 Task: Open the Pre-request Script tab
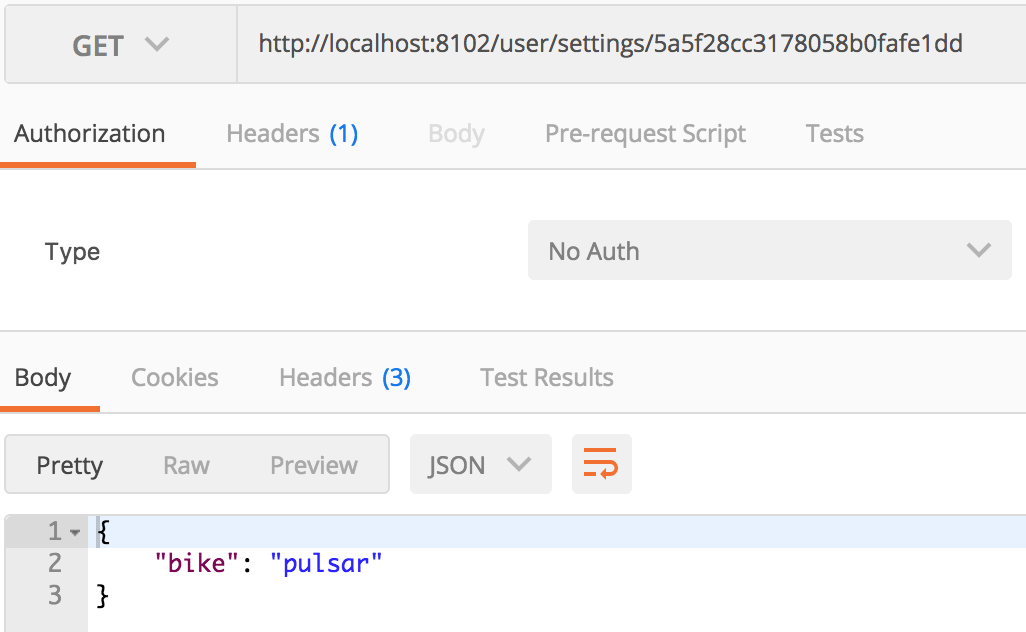coord(645,134)
